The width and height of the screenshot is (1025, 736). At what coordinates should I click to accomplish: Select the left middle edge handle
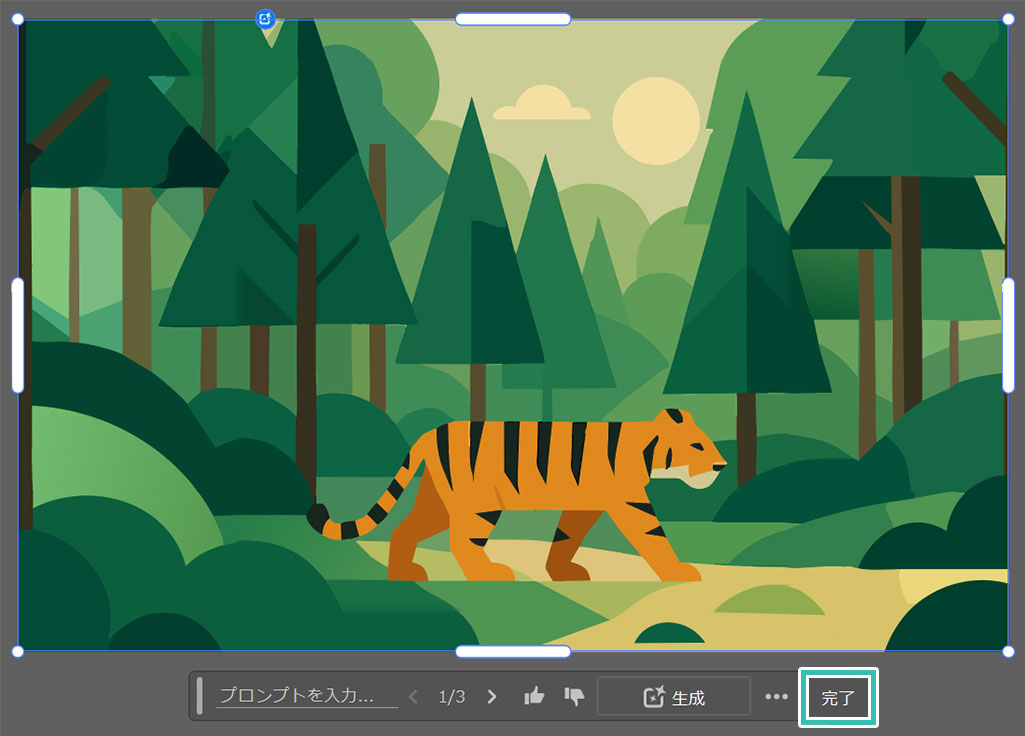18,335
